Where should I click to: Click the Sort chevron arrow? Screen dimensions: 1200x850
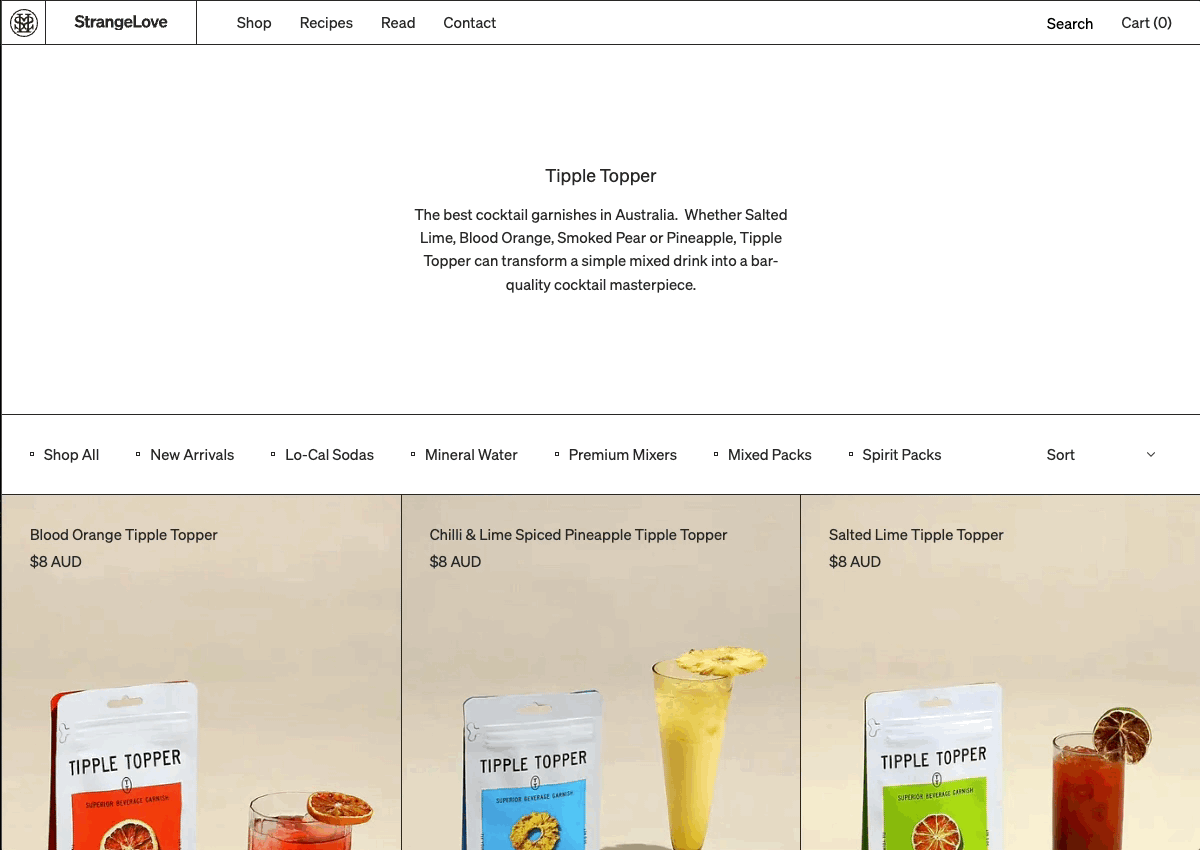(x=1150, y=455)
